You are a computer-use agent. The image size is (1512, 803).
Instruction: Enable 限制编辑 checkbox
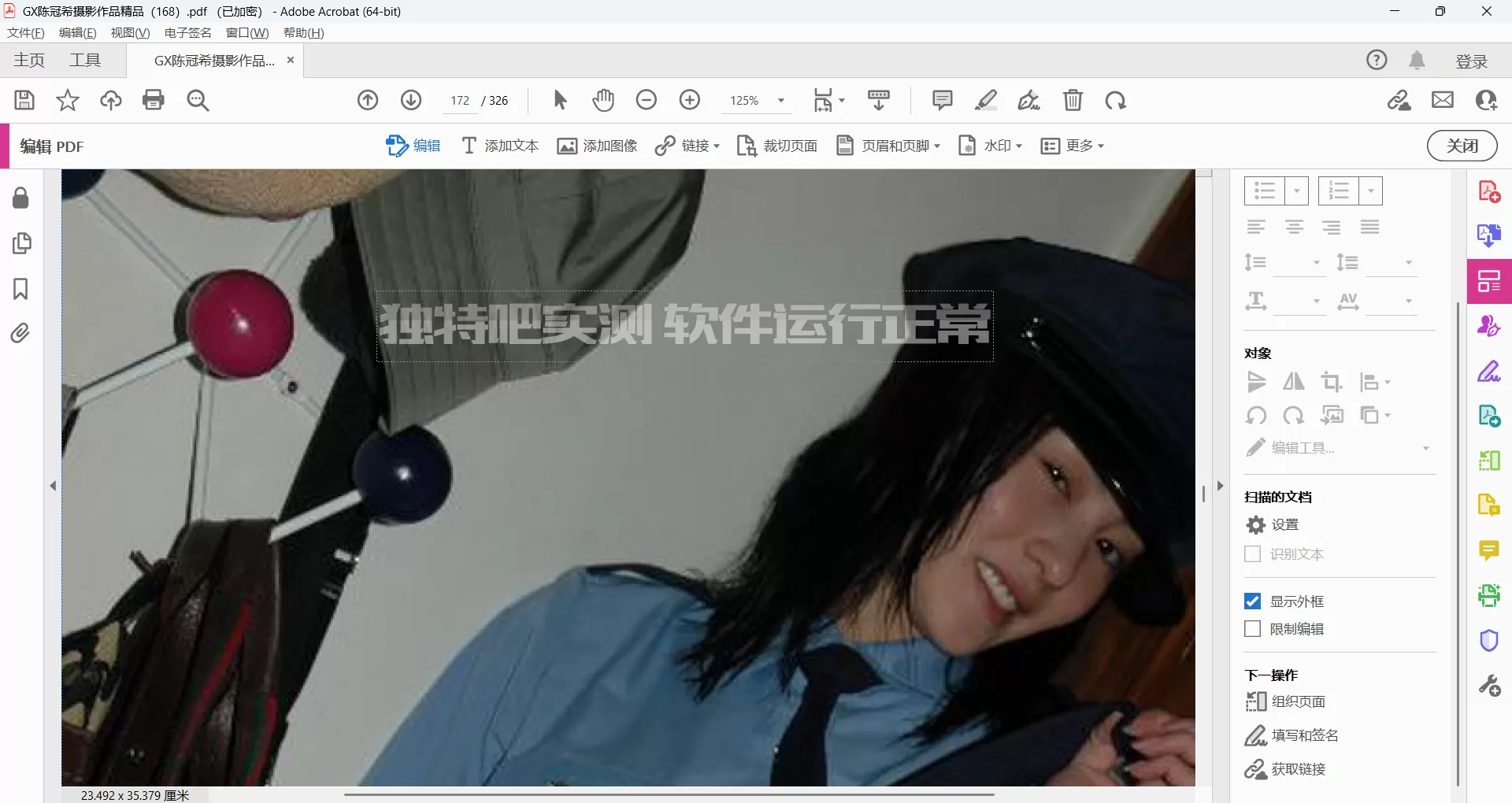[x=1252, y=628]
